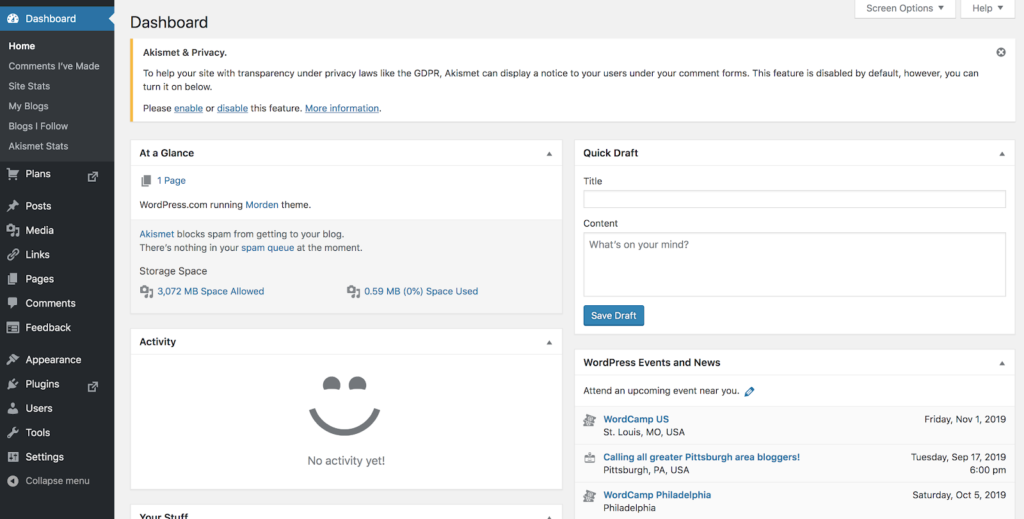Click the Collapse menu arrow icon
This screenshot has height=519, width=1024.
[13, 481]
